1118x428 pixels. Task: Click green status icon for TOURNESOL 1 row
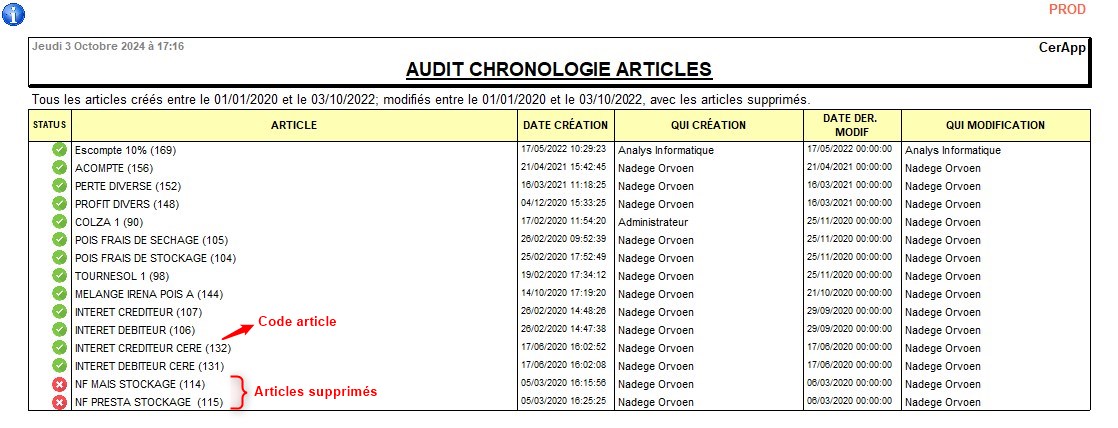(x=59, y=276)
